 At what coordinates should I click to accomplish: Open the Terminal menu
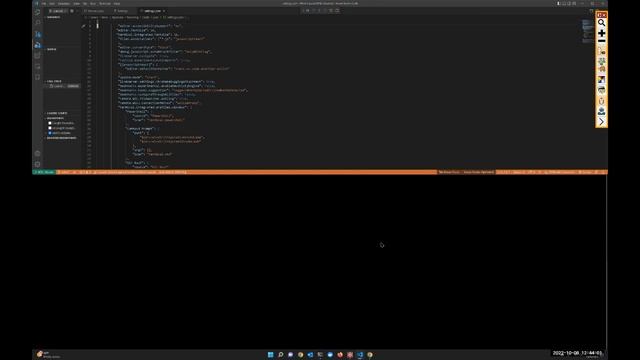pyautogui.click(x=105, y=4)
